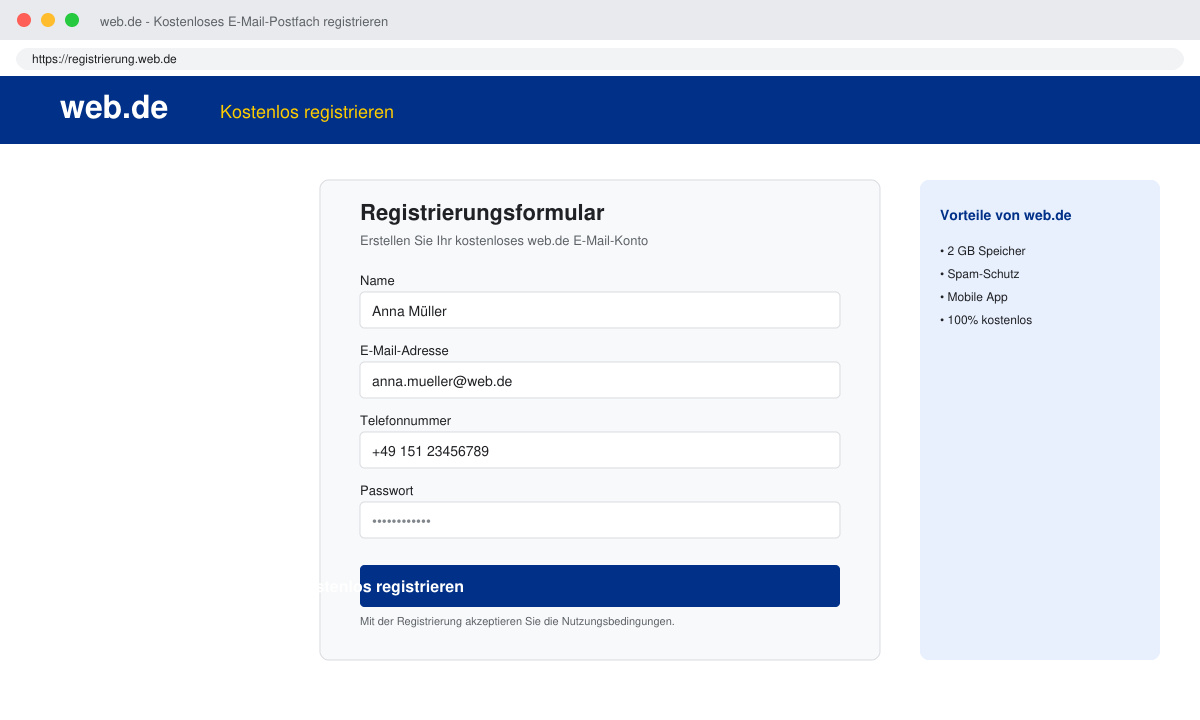Image resolution: width=1200 pixels, height=720 pixels.
Task: Close the window with red button
Action: 24,20
